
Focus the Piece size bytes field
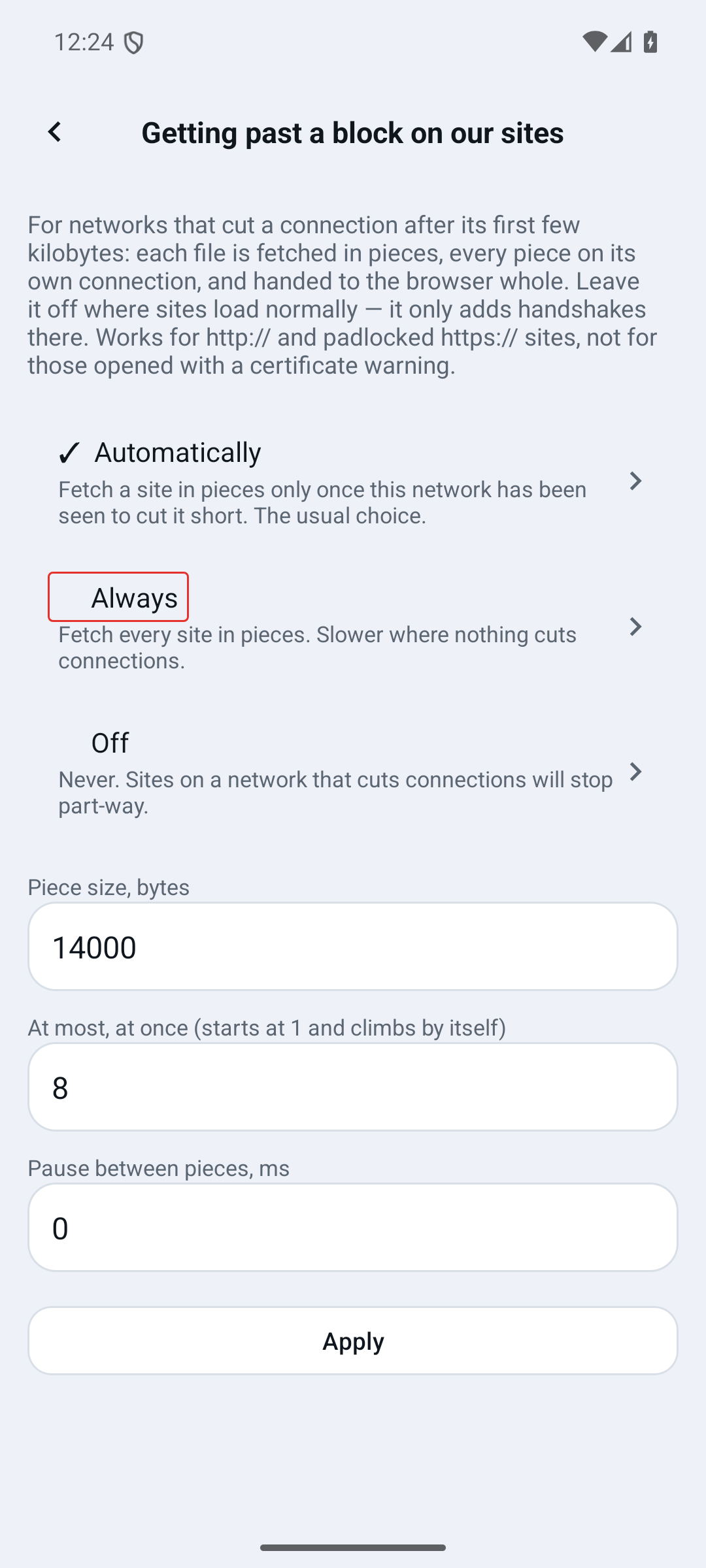[x=353, y=947]
